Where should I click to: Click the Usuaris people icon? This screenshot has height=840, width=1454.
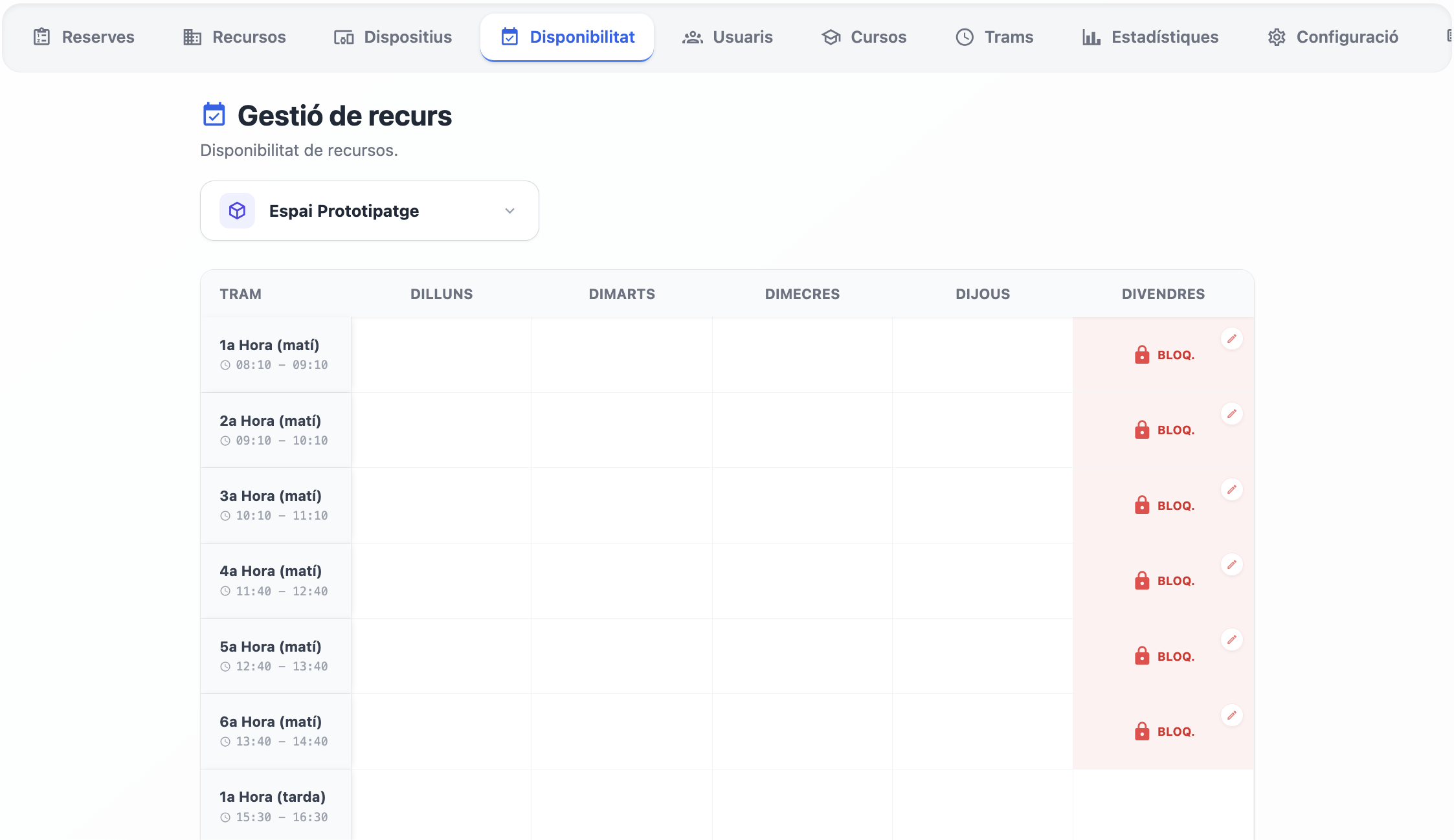pos(693,38)
